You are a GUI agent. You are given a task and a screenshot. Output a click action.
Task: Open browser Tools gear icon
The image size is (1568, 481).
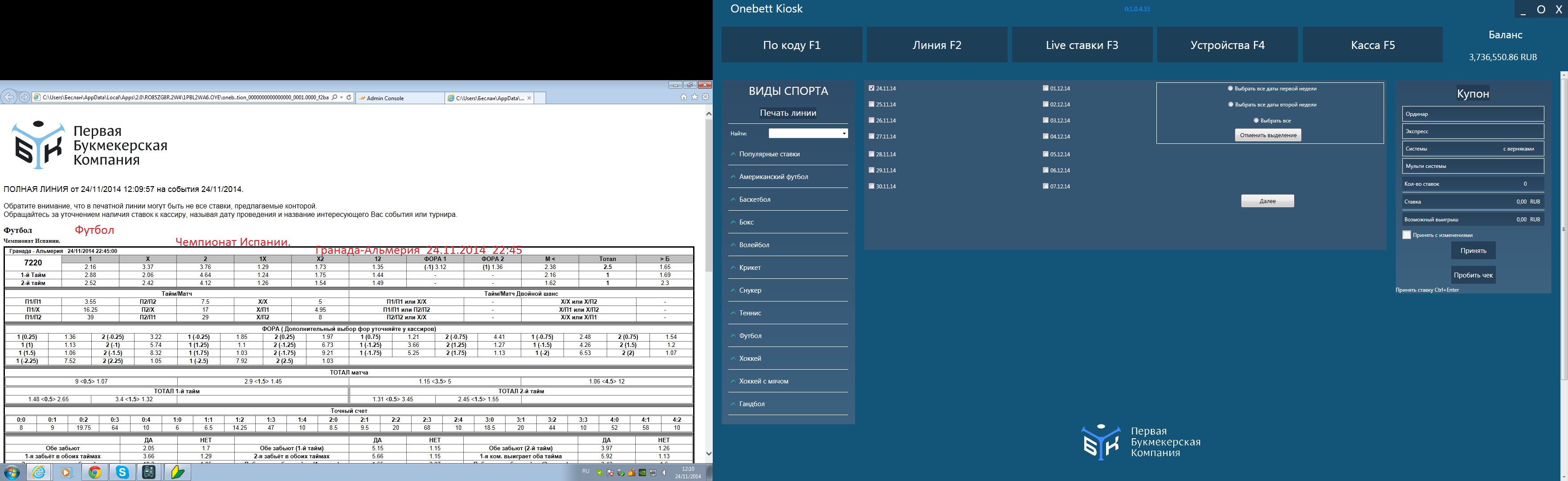706,98
